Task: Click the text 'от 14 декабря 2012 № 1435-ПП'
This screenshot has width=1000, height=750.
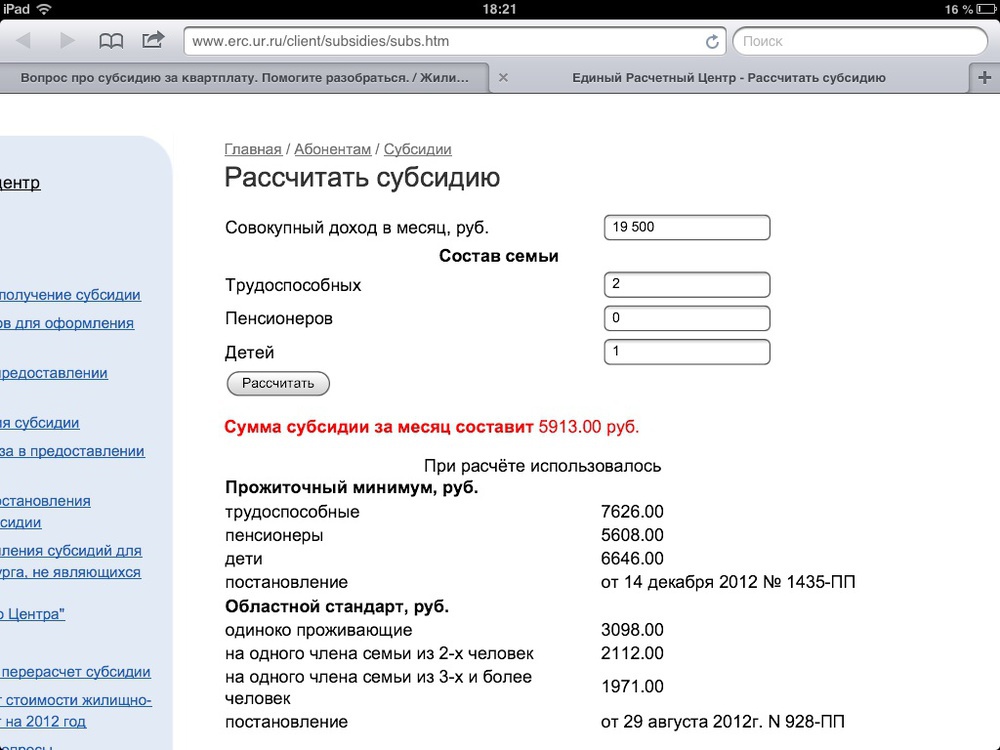Action: click(728, 582)
